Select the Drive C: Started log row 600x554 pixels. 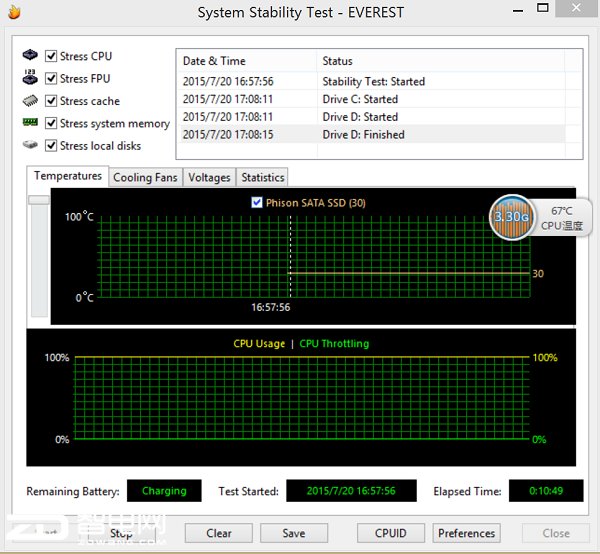click(x=371, y=99)
